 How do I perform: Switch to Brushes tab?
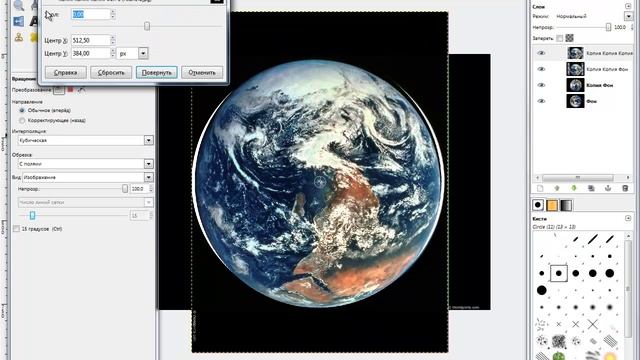[538, 205]
